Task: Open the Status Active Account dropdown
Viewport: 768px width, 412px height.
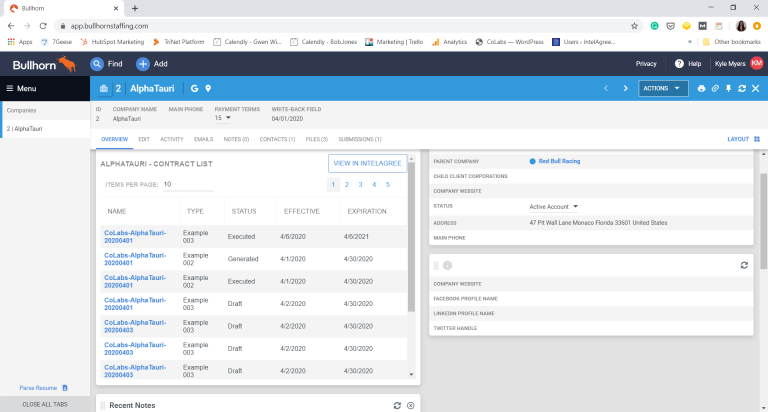Action: click(575, 206)
